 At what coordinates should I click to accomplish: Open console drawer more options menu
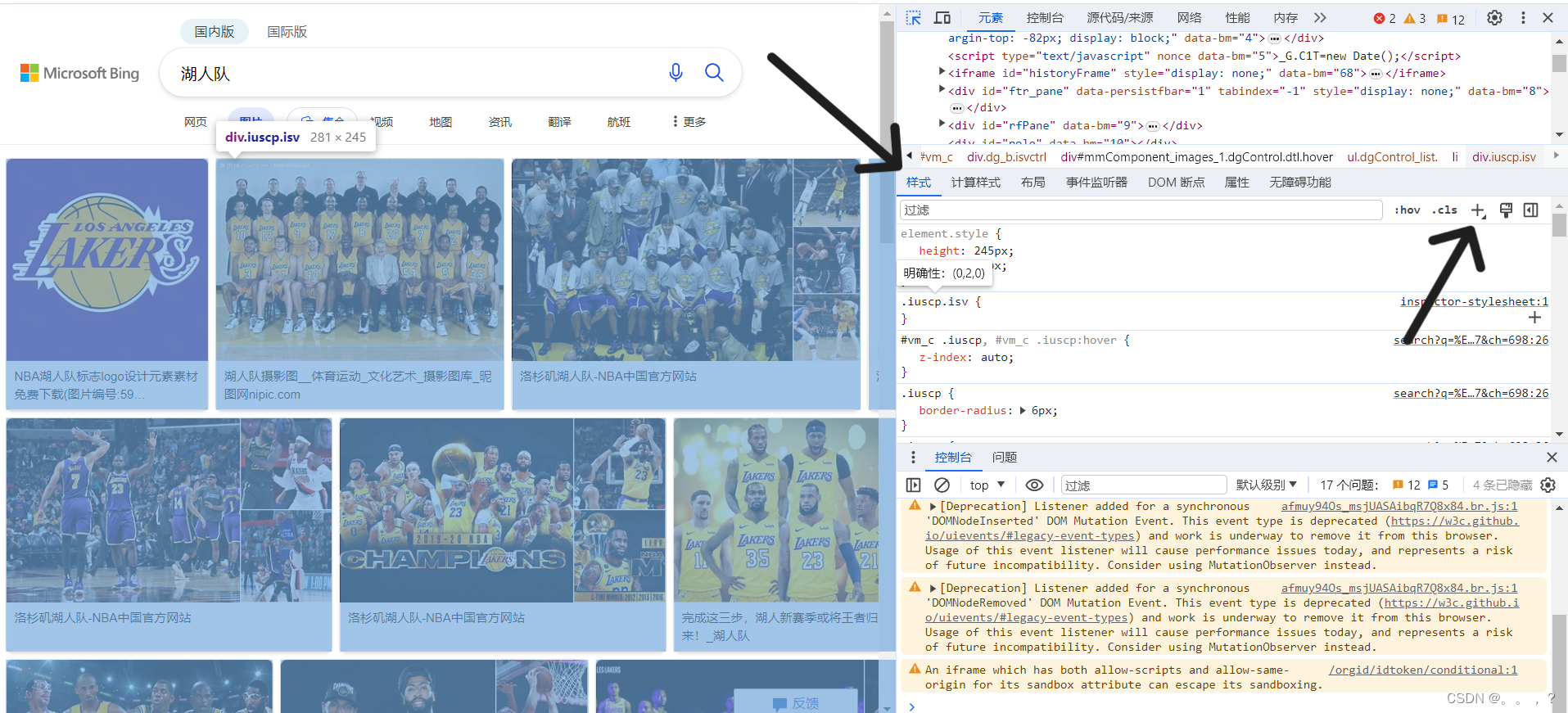[913, 458]
